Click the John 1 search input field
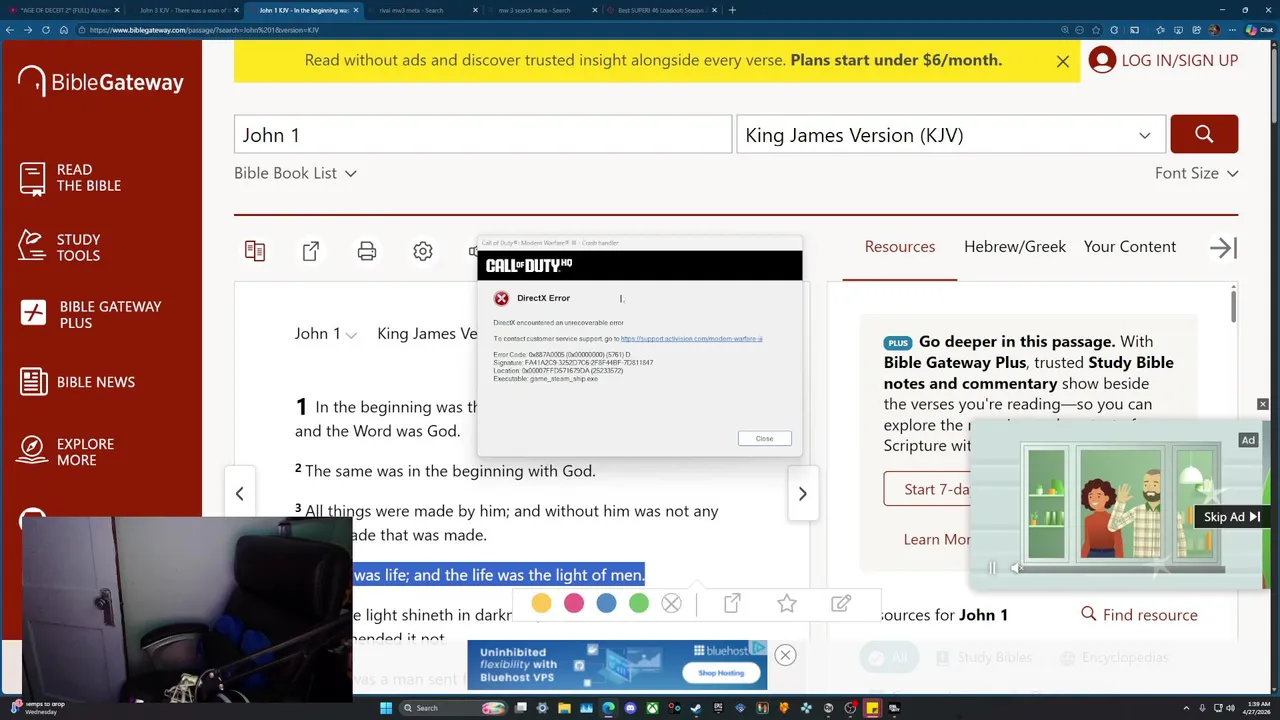The image size is (1280, 720). pyautogui.click(x=483, y=135)
